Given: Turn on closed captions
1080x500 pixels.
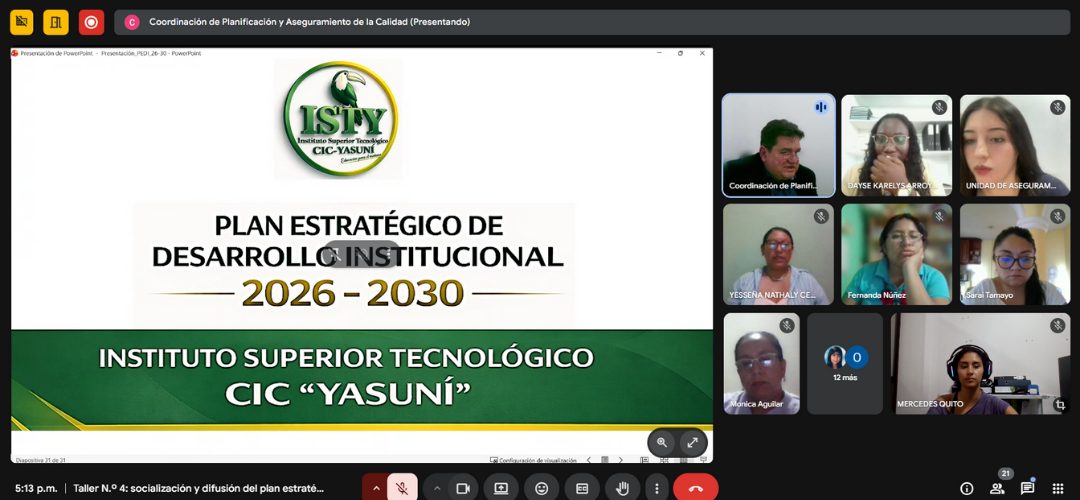Looking at the screenshot, I should 582,488.
